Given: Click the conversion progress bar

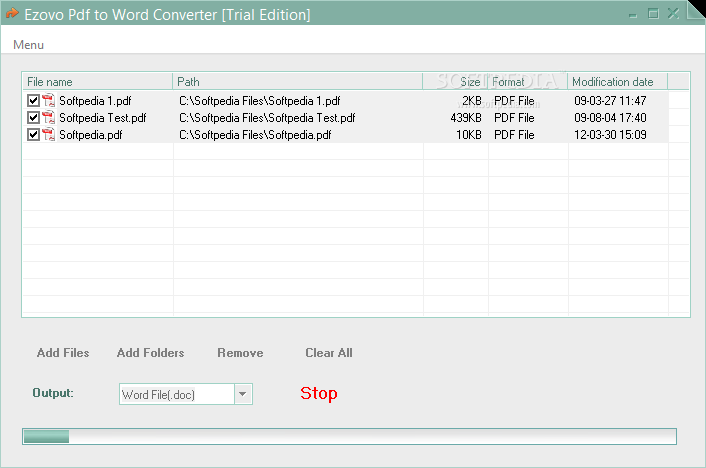Looking at the screenshot, I should click(349, 436).
